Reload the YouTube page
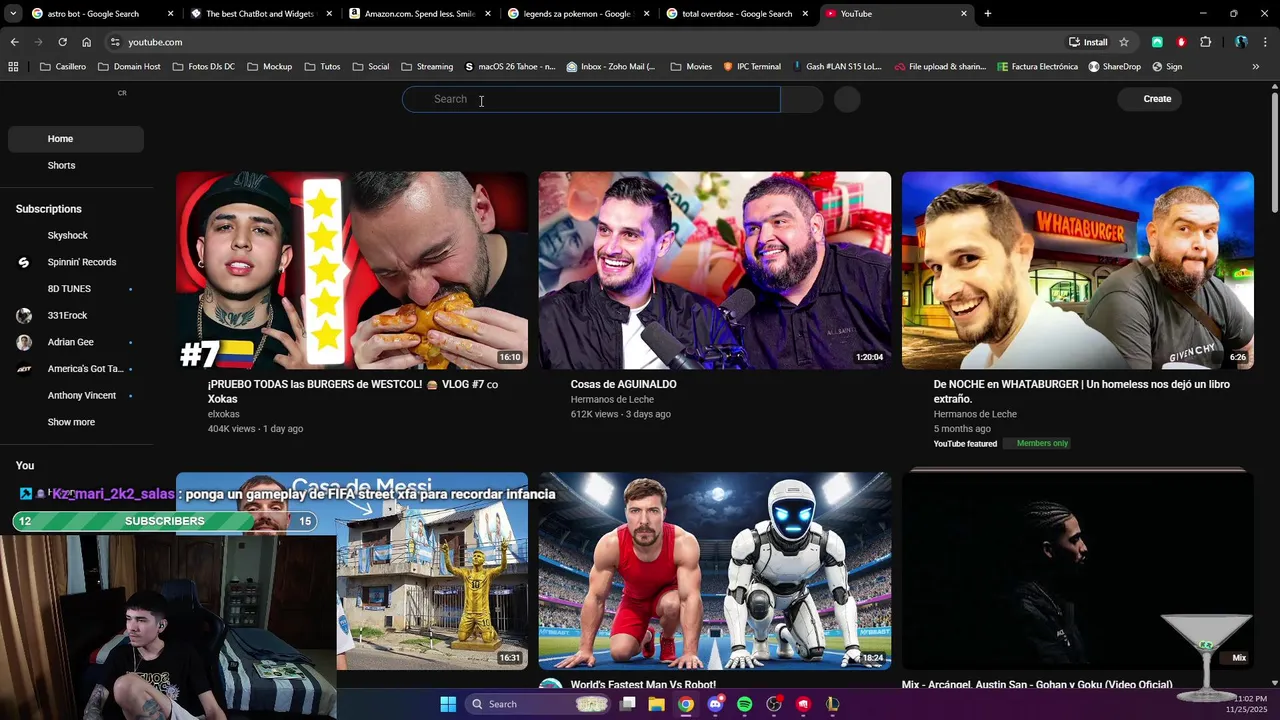This screenshot has width=1280, height=720. 62,42
